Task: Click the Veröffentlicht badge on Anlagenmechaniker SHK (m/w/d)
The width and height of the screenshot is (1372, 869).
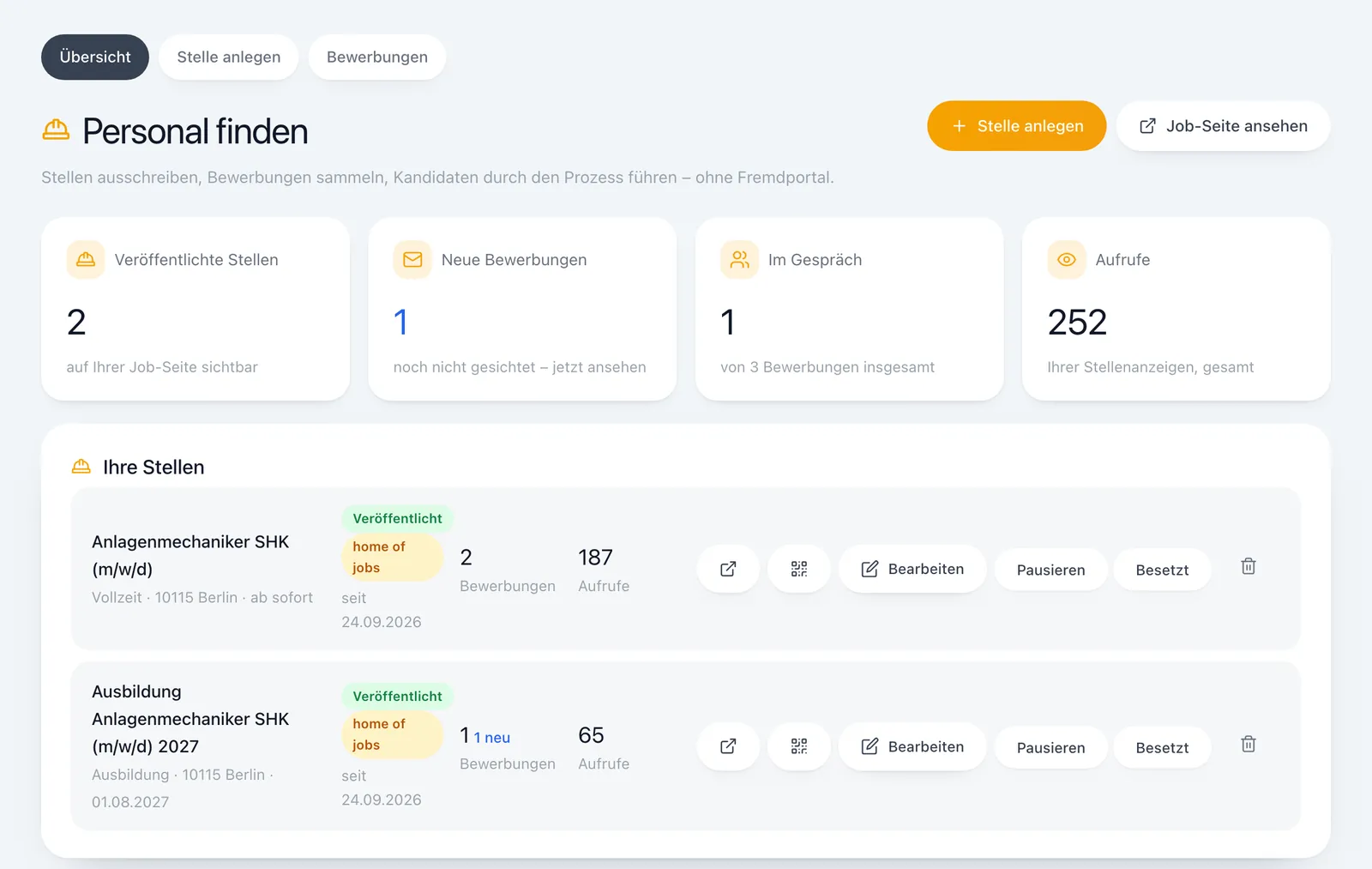Action: click(397, 518)
